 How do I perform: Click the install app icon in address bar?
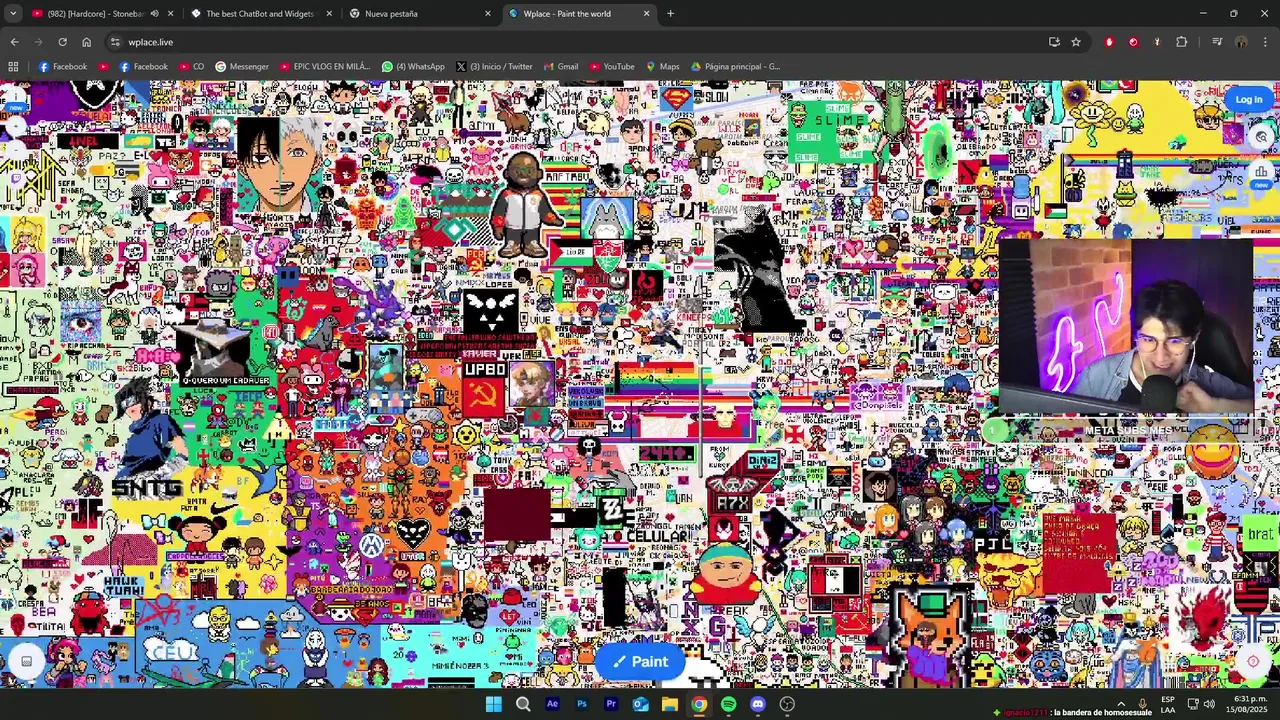click(1054, 42)
